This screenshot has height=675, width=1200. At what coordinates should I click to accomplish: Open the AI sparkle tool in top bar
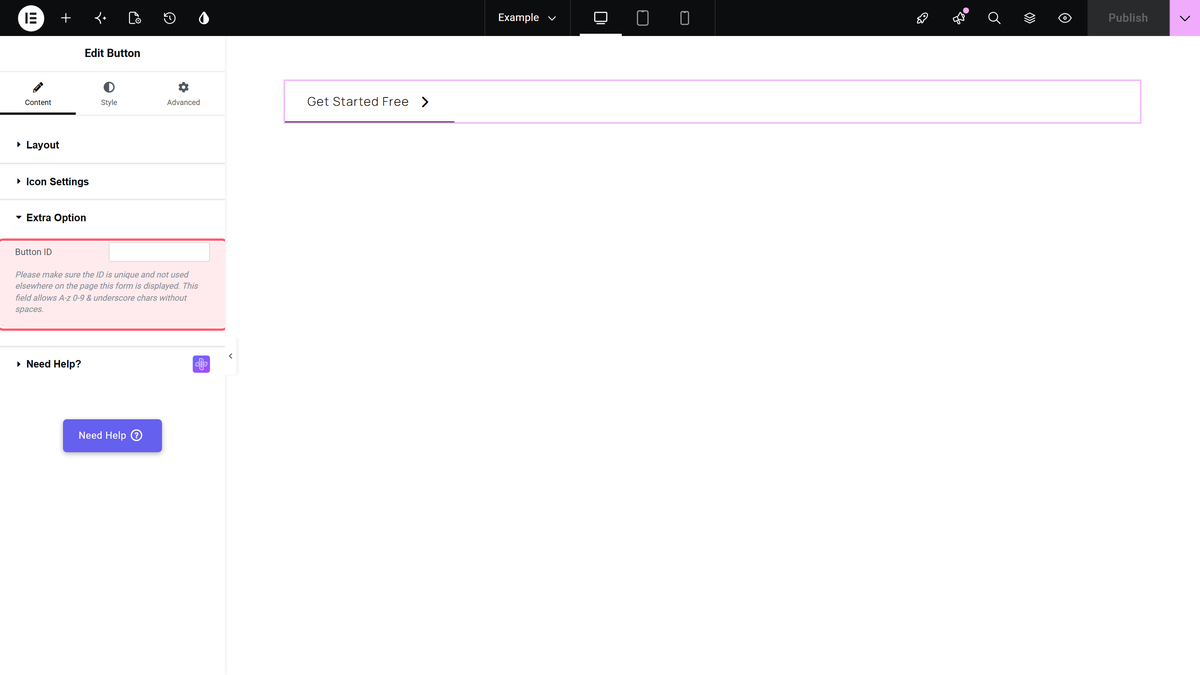pyautogui.click(x=100, y=18)
